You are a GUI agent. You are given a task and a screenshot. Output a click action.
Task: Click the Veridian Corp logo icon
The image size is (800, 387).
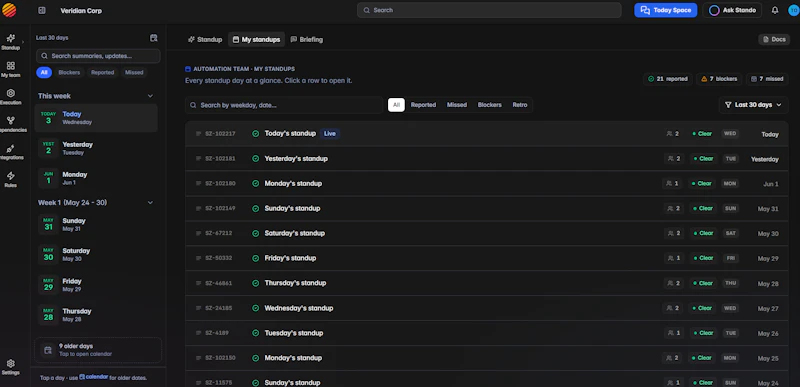pos(9,10)
